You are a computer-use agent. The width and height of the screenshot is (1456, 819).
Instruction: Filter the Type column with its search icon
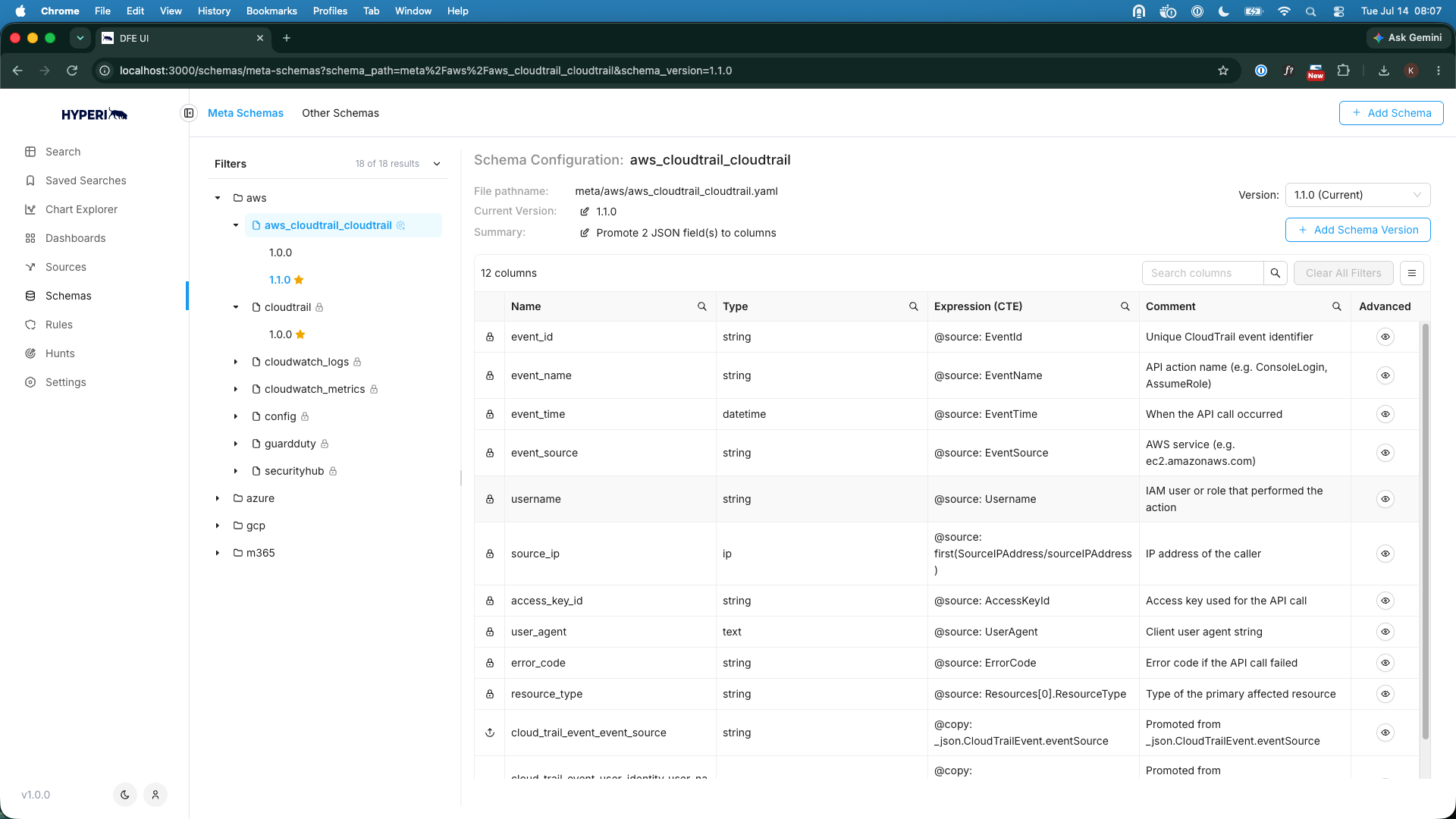[x=914, y=306]
